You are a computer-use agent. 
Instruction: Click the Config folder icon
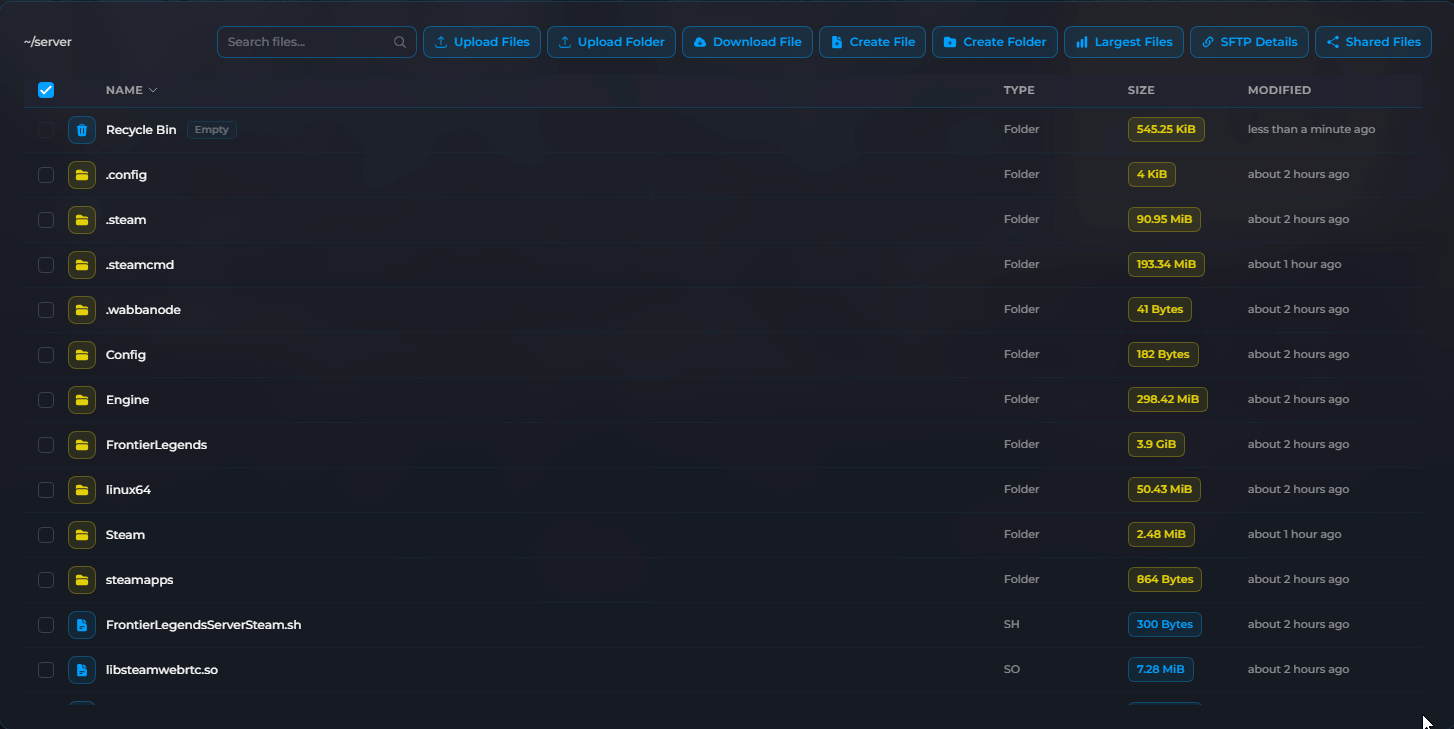pos(82,355)
